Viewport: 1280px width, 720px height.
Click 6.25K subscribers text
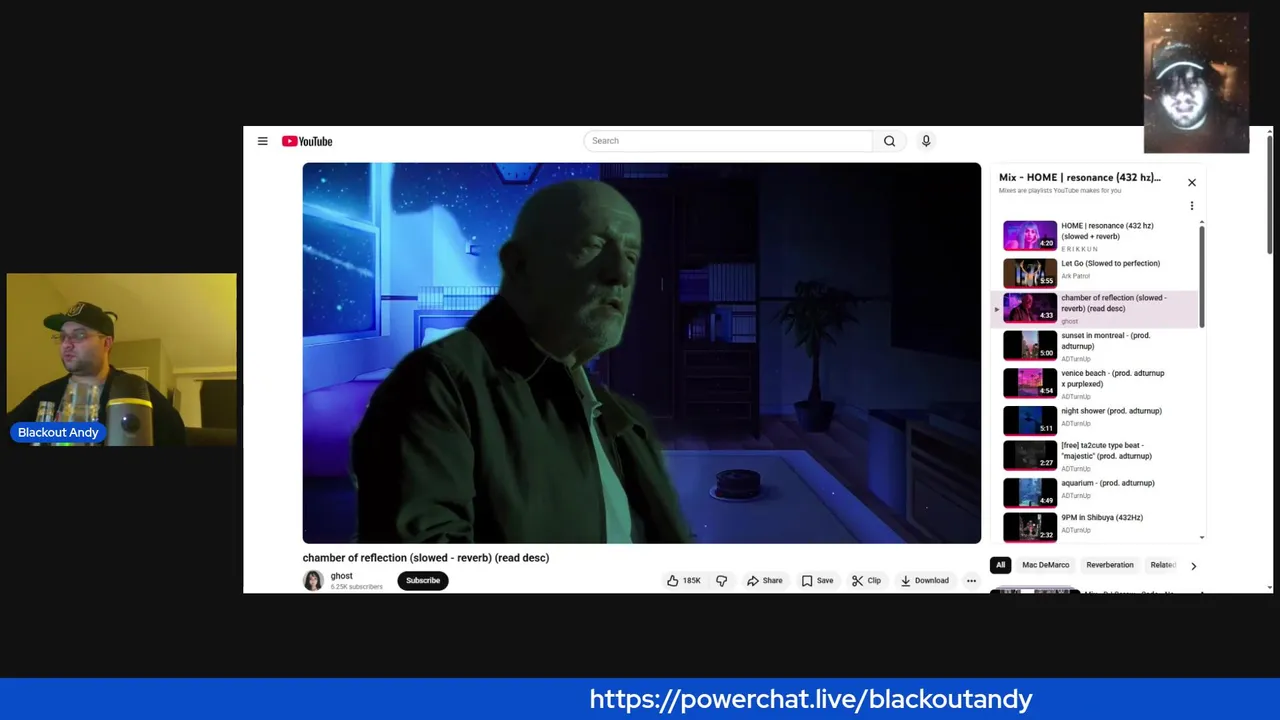pyautogui.click(x=357, y=587)
